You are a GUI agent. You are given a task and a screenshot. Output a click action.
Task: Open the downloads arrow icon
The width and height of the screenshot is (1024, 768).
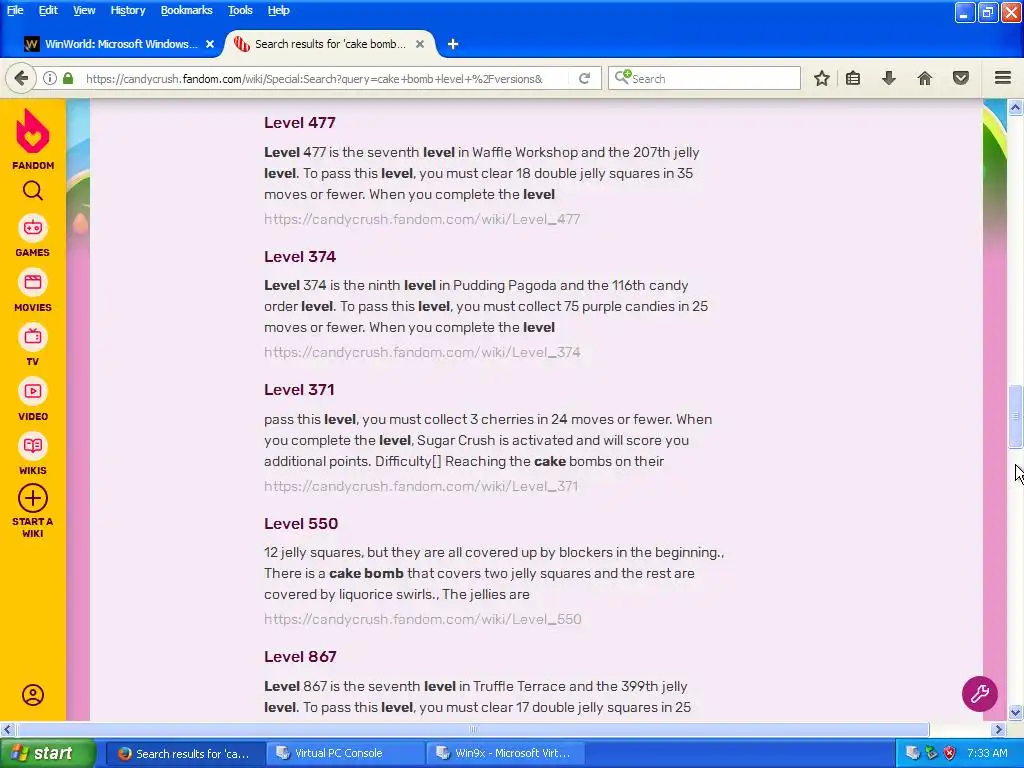pos(888,78)
